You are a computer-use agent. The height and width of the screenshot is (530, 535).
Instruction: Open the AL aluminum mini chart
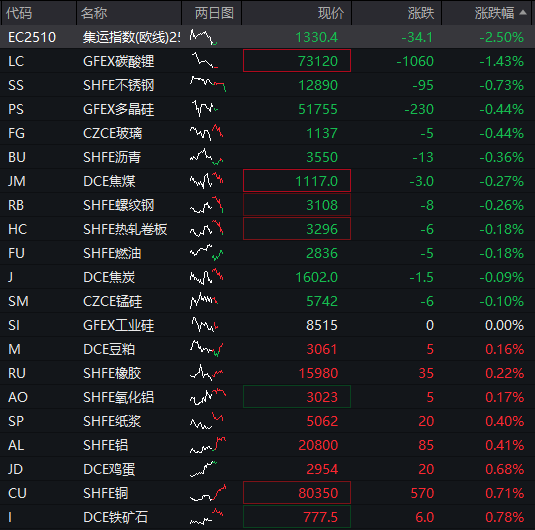[208, 445]
